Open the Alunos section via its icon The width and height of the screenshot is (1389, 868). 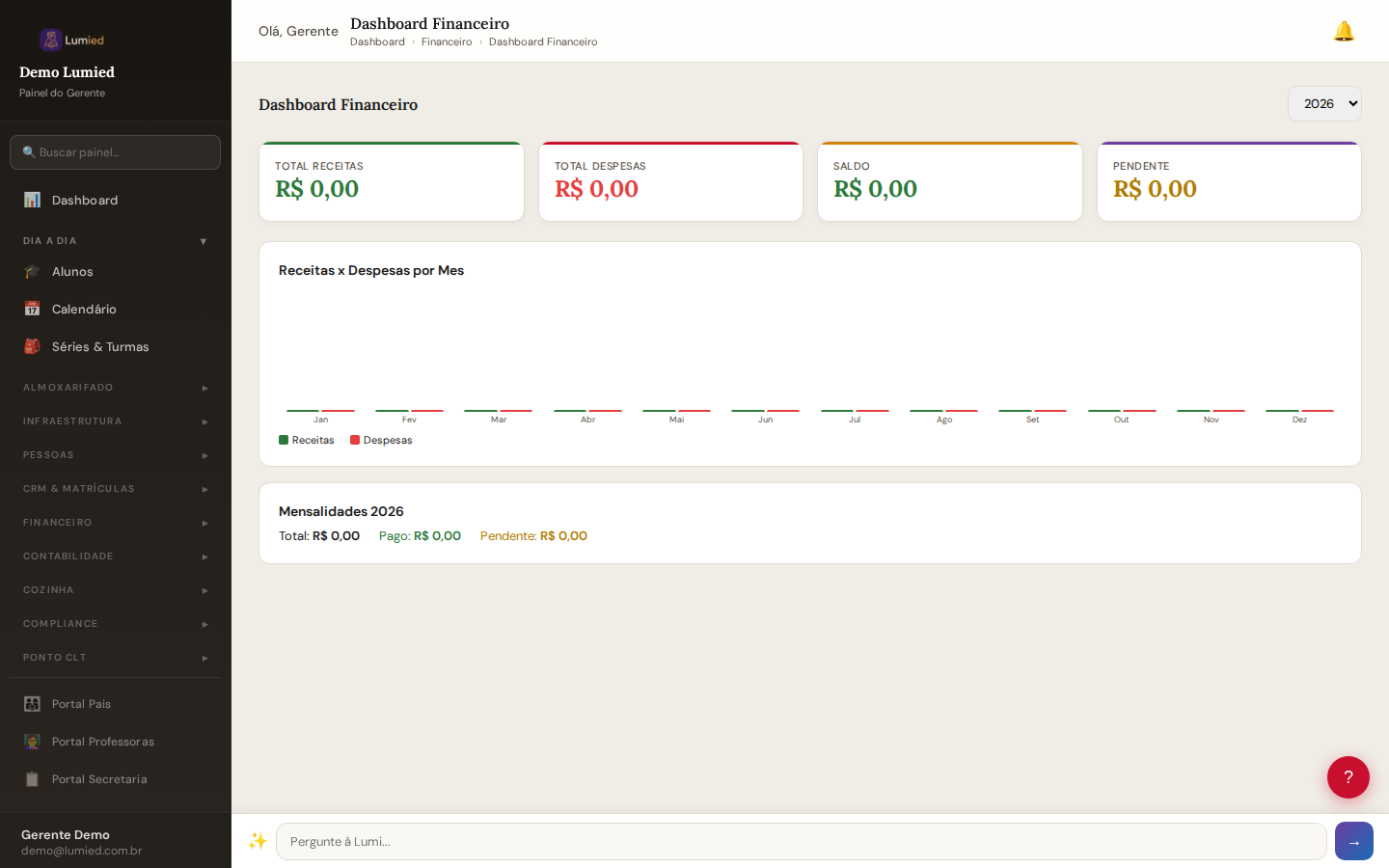[32, 271]
